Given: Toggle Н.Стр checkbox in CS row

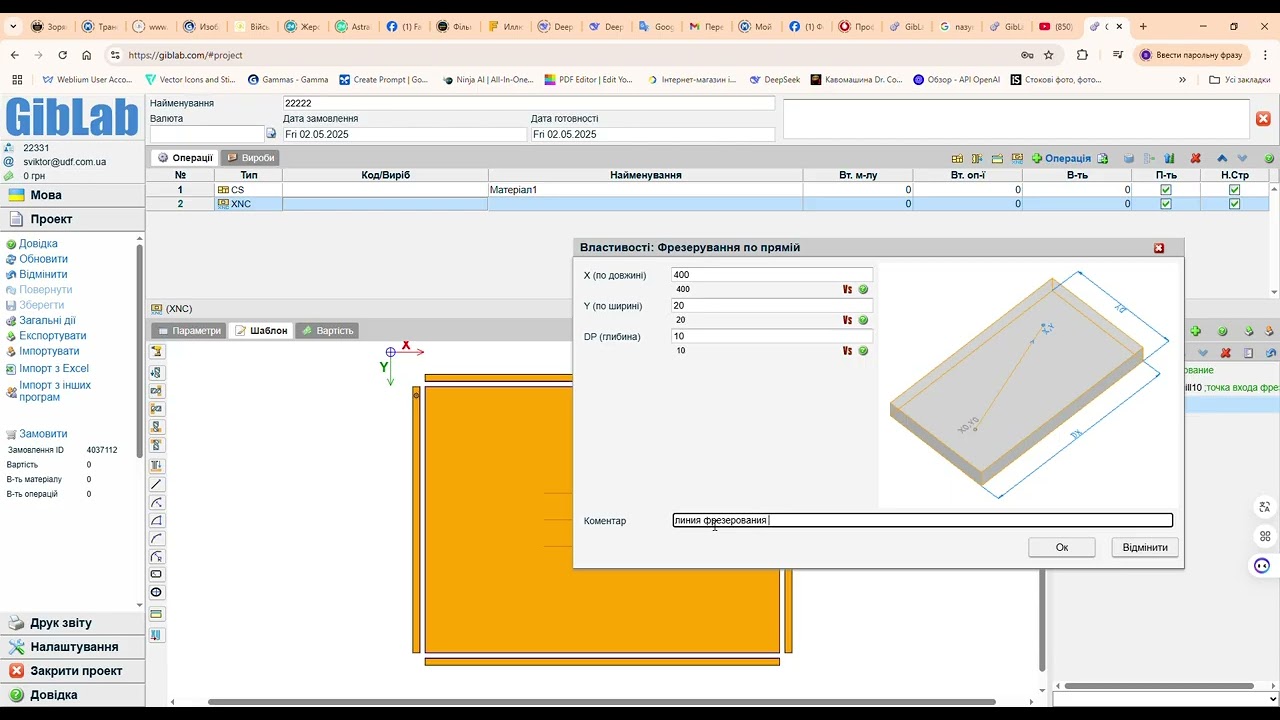Looking at the screenshot, I should coord(1234,189).
